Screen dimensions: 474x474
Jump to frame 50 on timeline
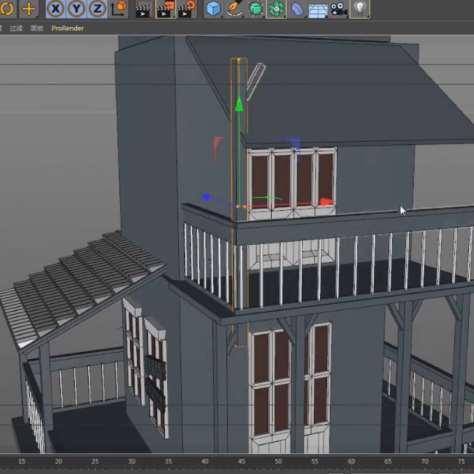278,461
